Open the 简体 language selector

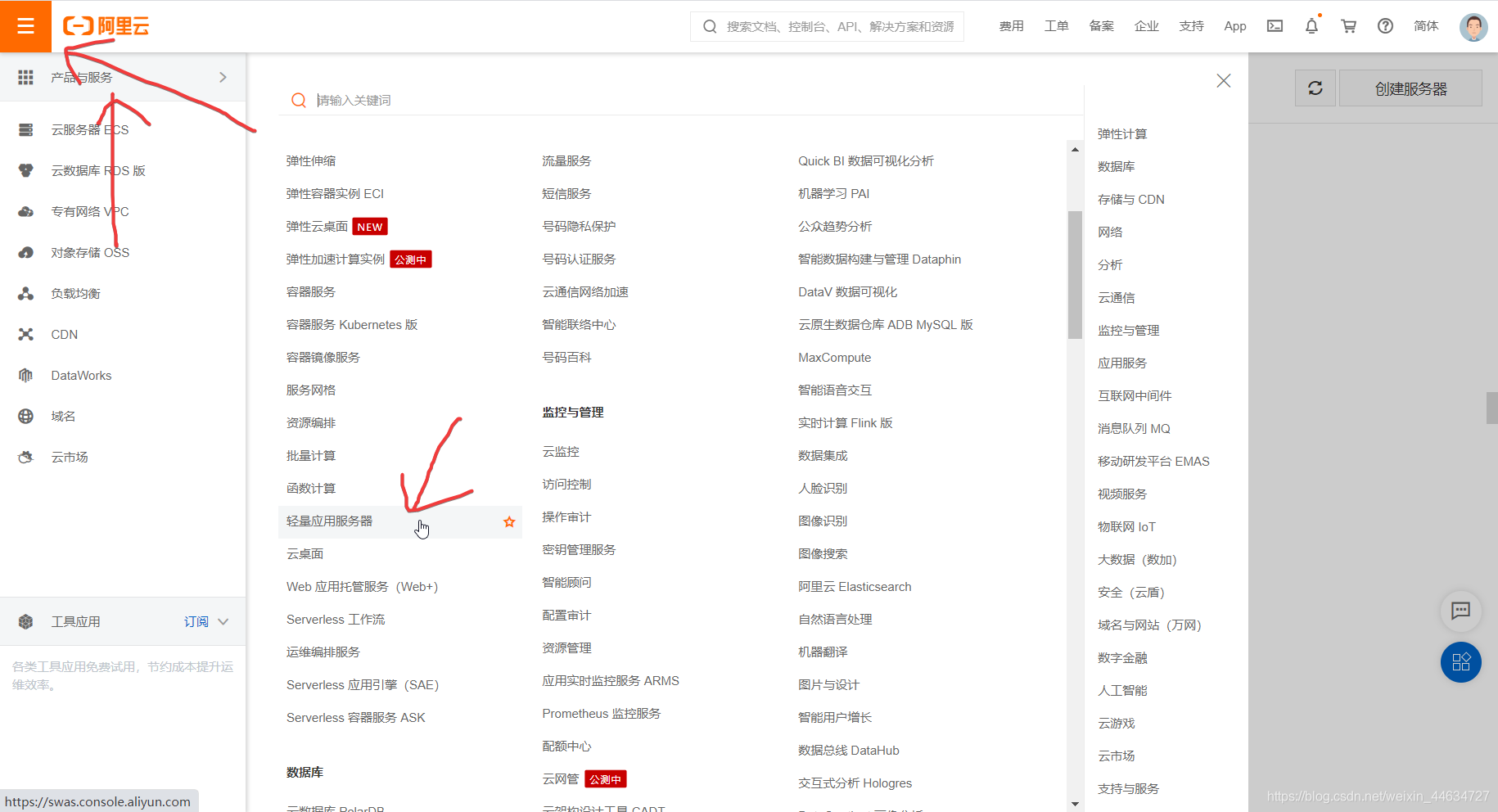tap(1426, 26)
